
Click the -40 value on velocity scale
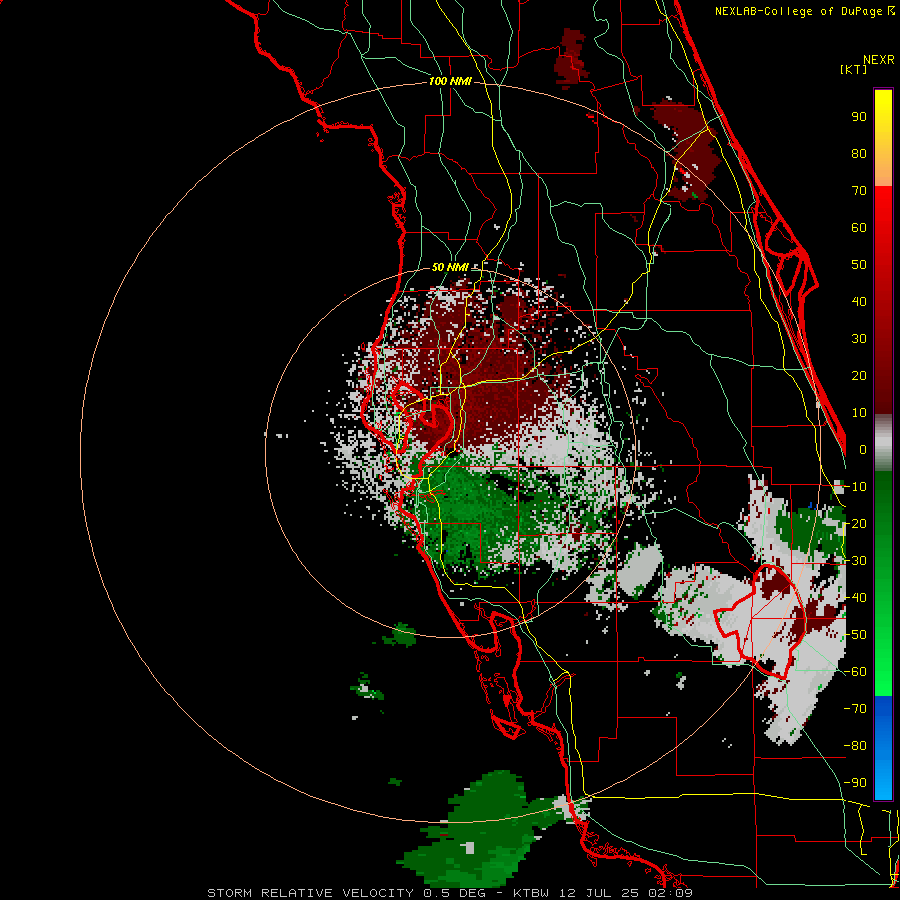pyautogui.click(x=855, y=598)
